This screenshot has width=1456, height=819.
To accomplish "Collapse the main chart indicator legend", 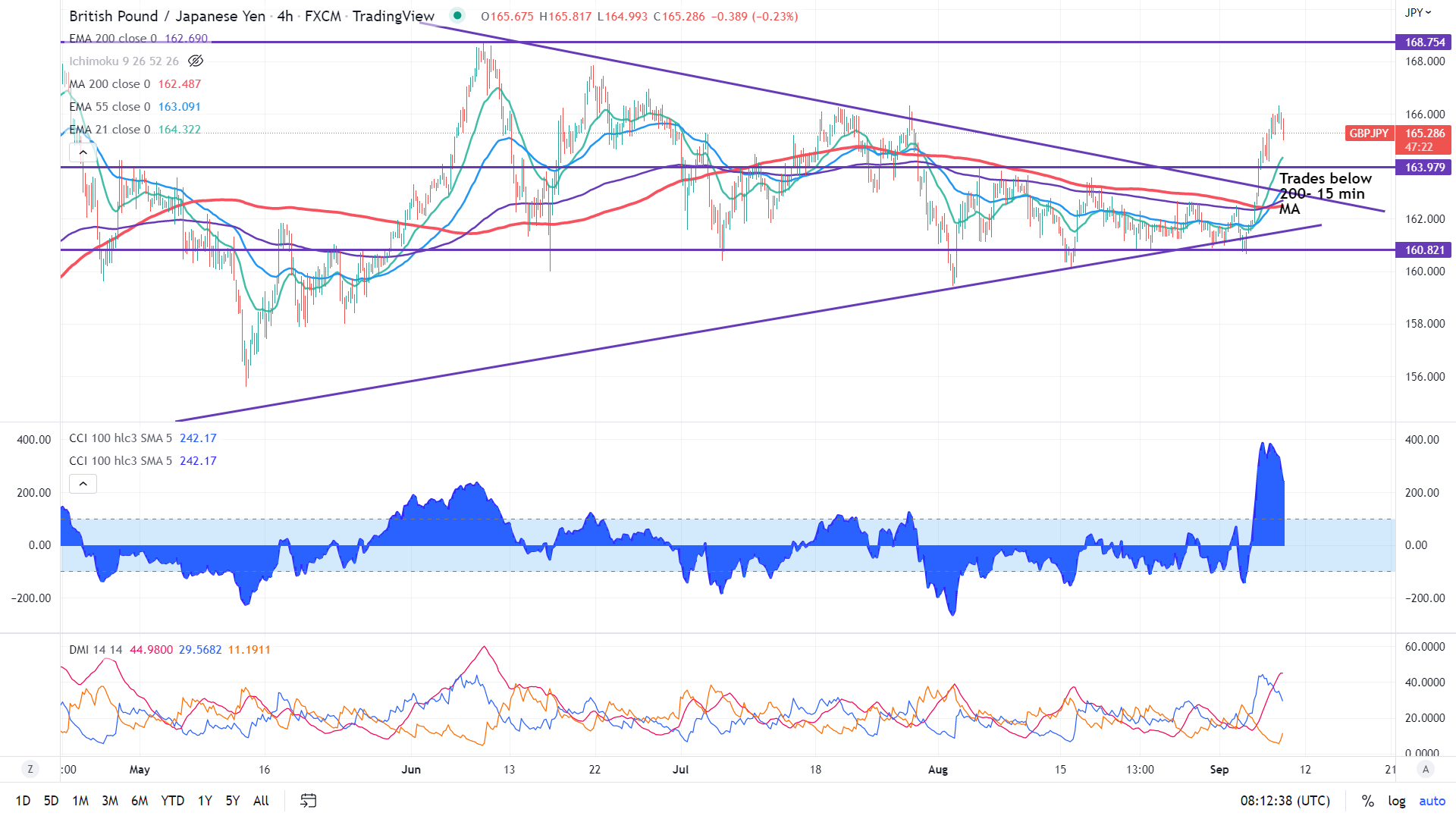I will tap(83, 152).
